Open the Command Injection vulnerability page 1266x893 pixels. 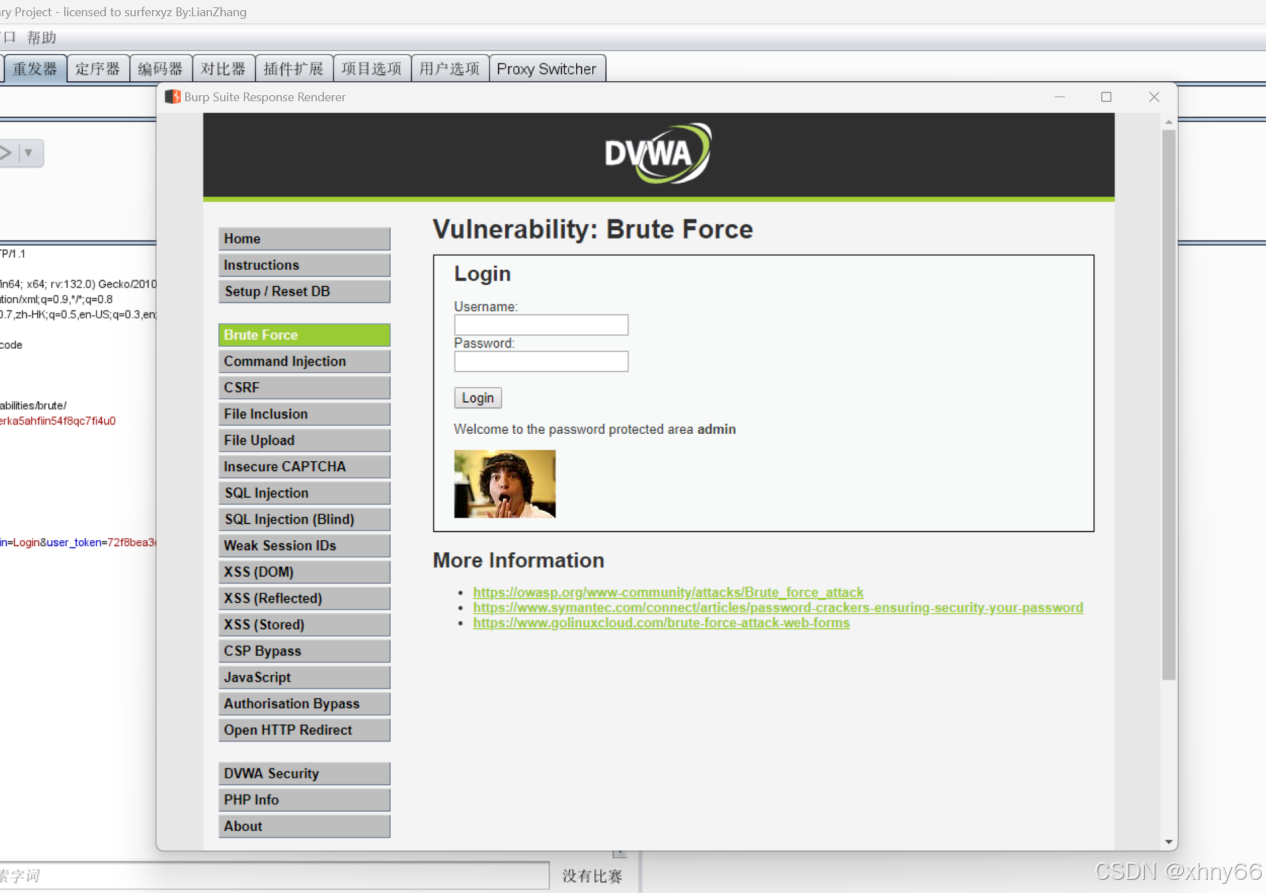click(x=304, y=361)
